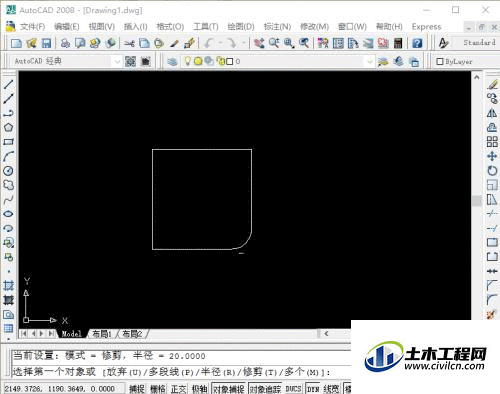Click the Trim tool

492,214
